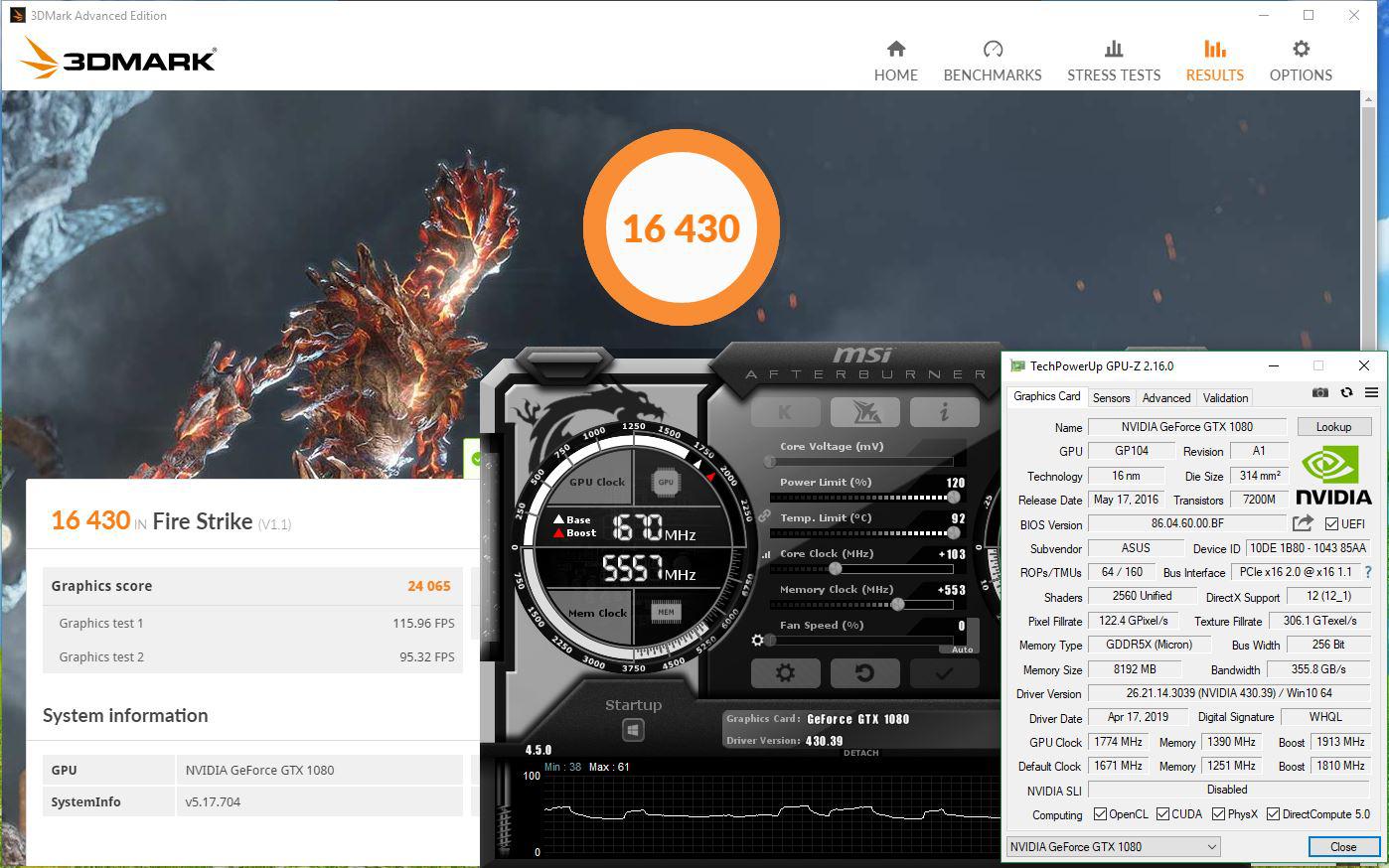The width and height of the screenshot is (1389, 868).
Task: Take GPU-Z screenshot with camera icon
Action: pyautogui.click(x=1319, y=393)
